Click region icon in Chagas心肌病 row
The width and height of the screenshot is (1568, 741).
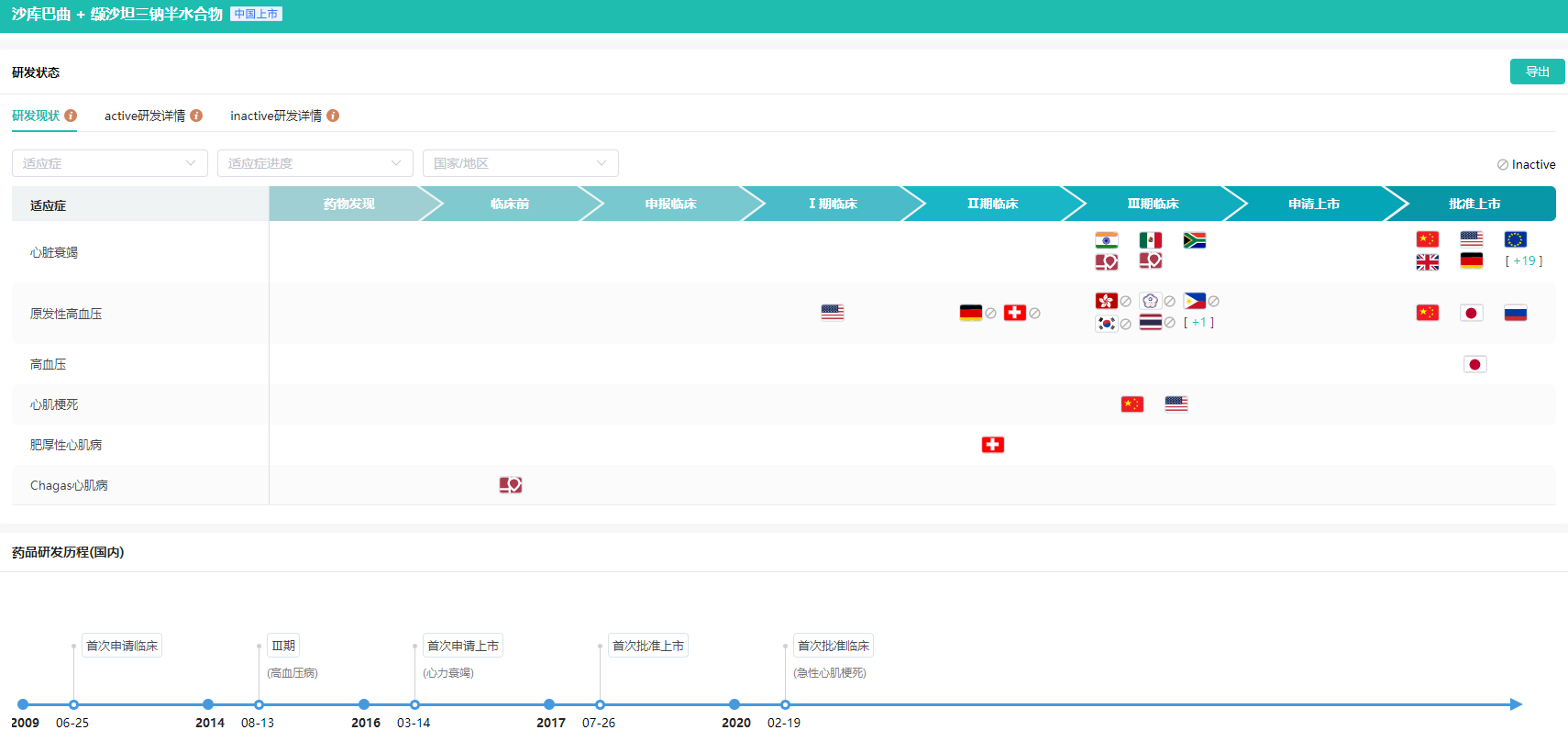[511, 485]
